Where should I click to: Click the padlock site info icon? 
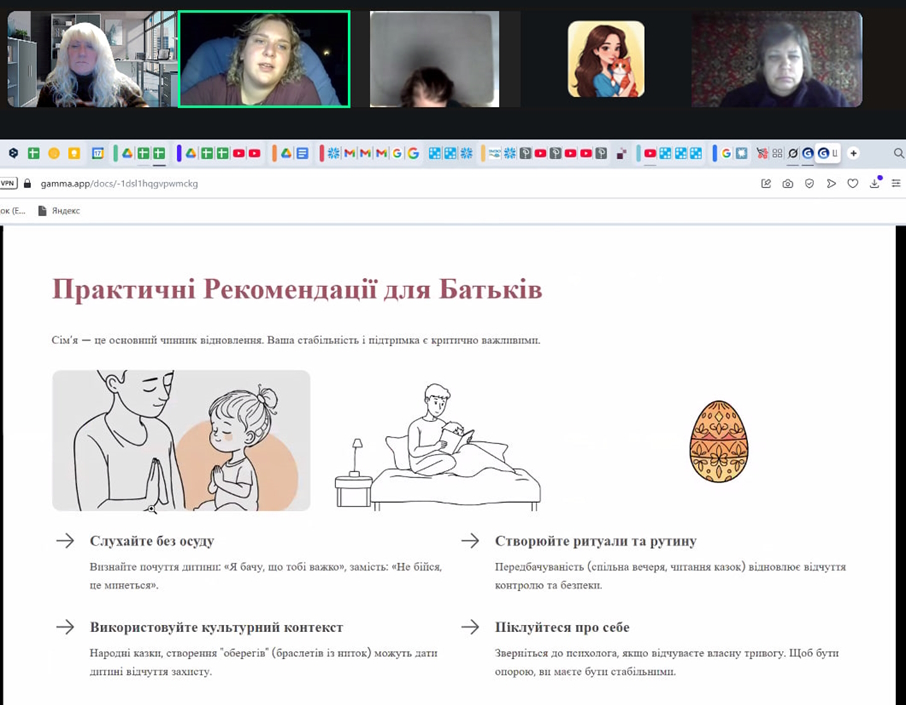tap(28, 184)
